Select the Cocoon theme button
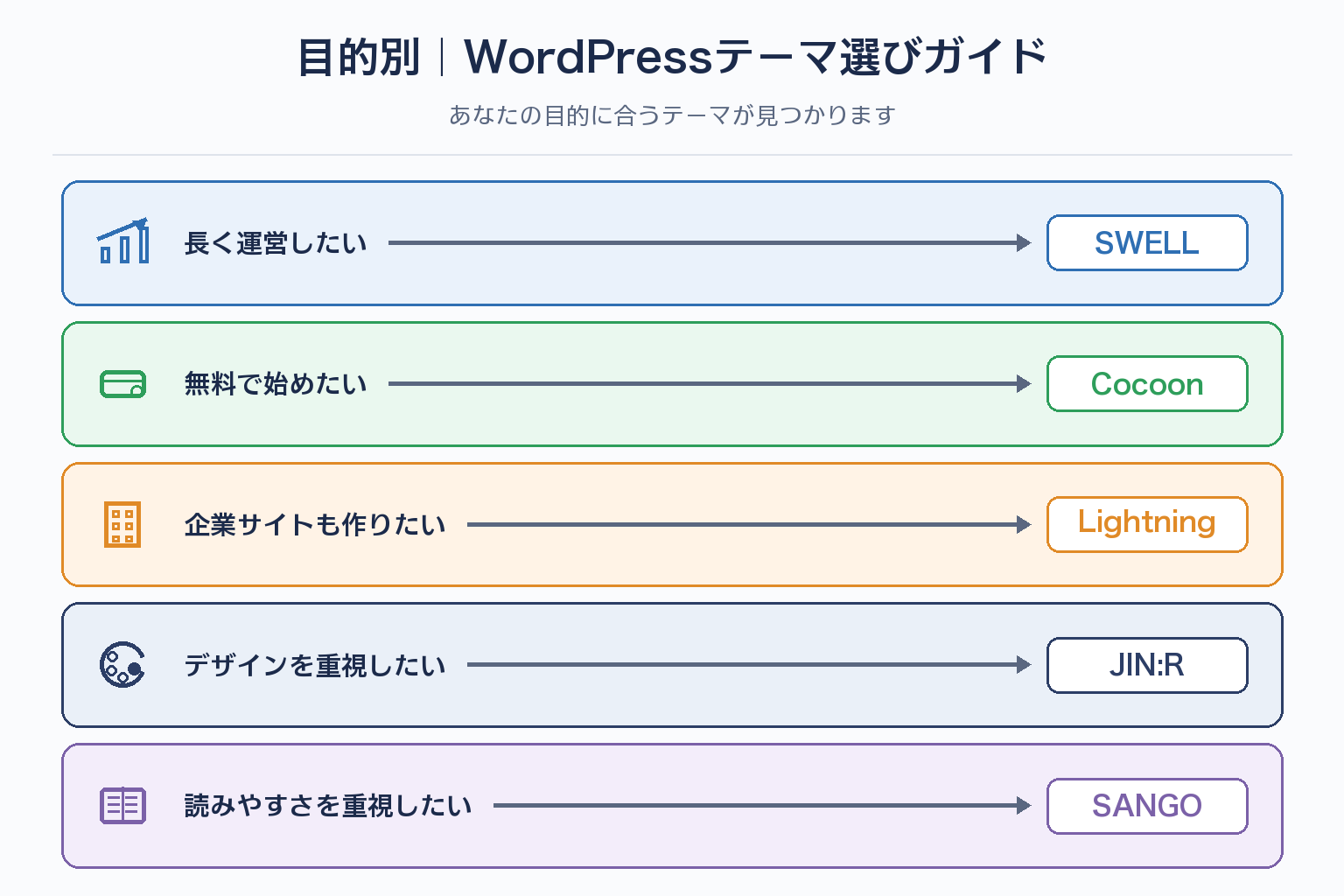1344x896 pixels. (1147, 384)
